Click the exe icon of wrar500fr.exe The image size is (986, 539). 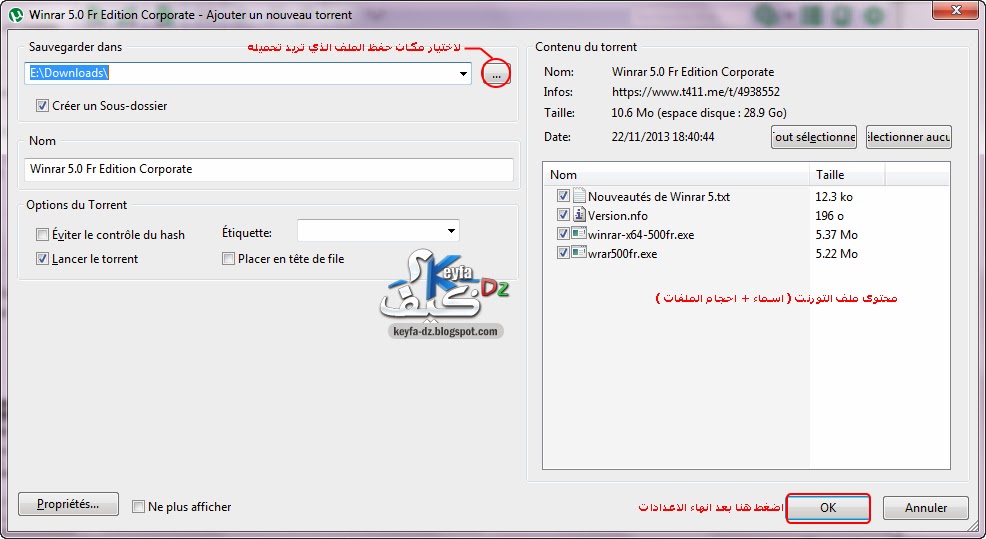(x=579, y=253)
